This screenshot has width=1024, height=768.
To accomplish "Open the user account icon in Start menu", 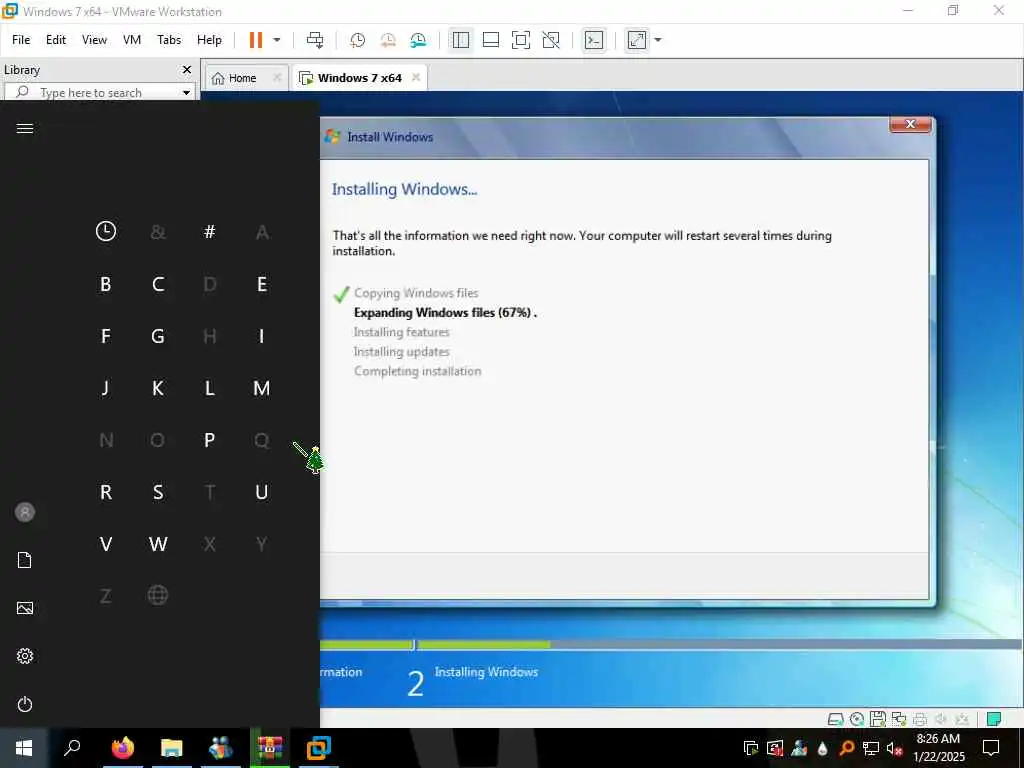I will tap(25, 512).
